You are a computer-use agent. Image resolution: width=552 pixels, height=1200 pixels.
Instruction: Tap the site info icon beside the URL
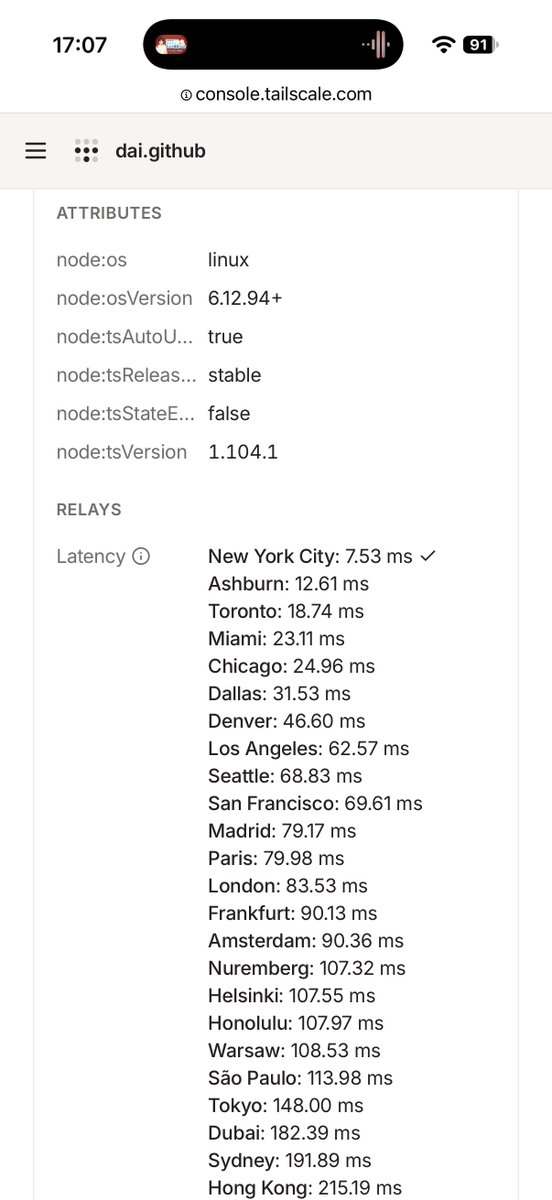pos(186,95)
